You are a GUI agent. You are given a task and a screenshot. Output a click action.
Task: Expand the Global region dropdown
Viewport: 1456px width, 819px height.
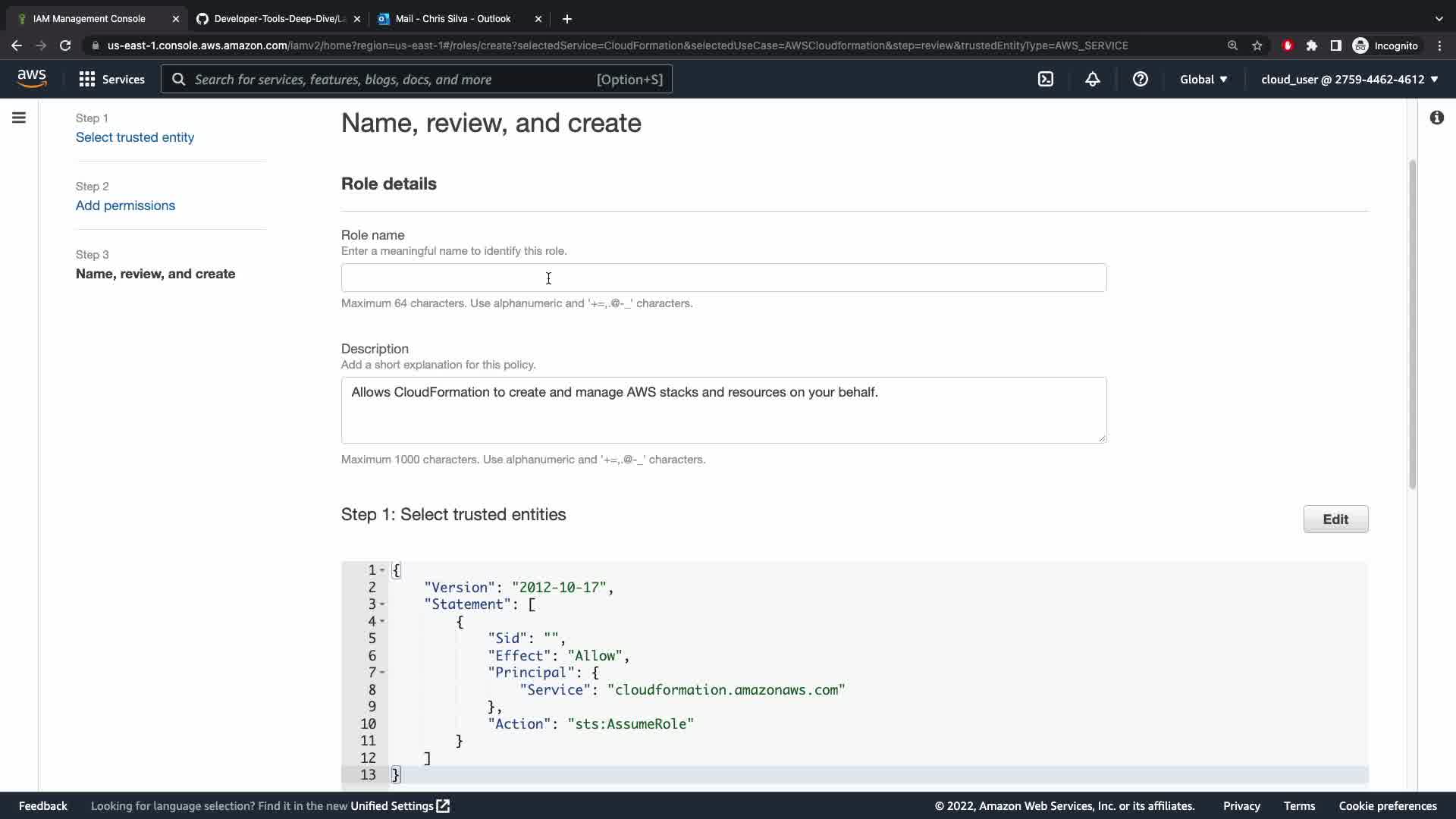[1203, 79]
